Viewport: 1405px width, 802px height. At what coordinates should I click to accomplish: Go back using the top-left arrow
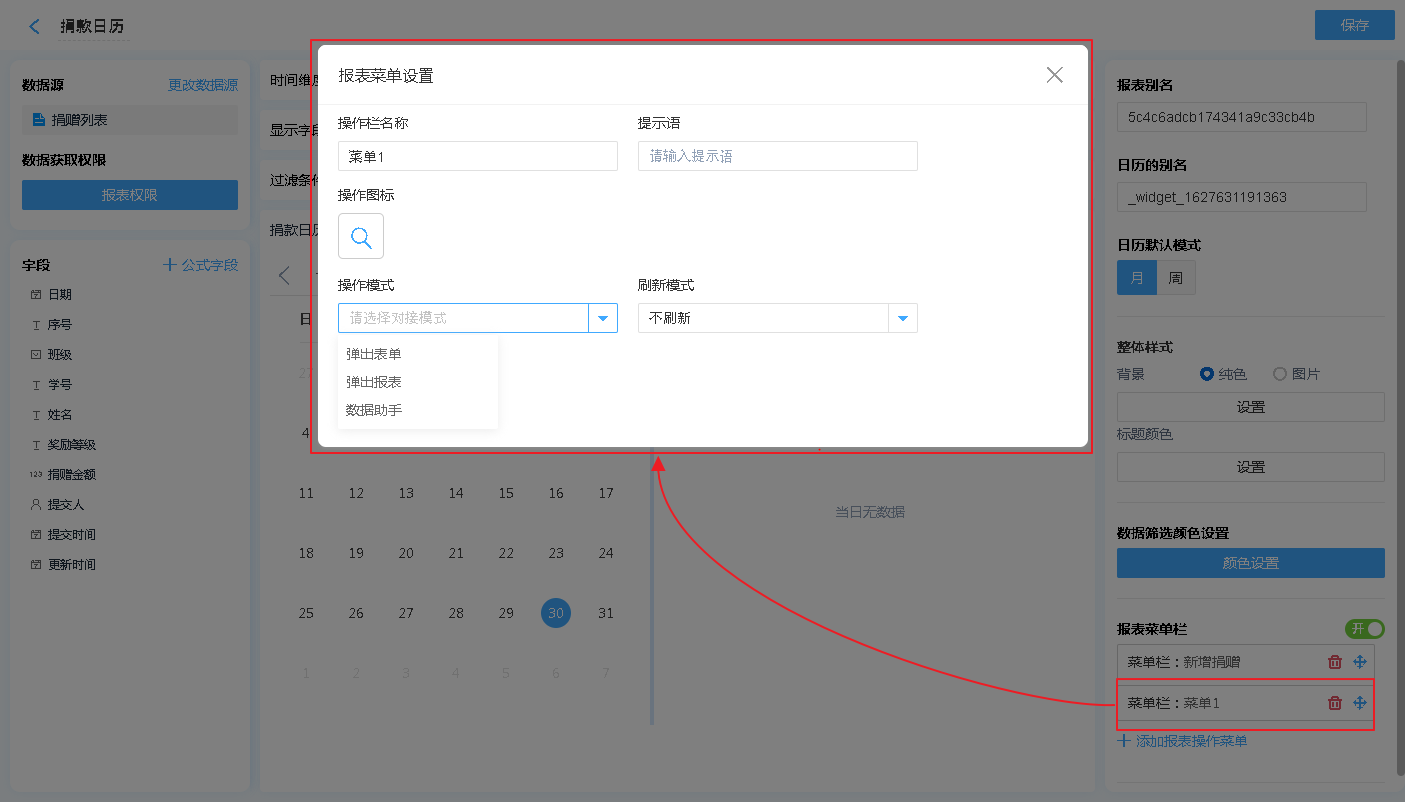pyautogui.click(x=35, y=27)
